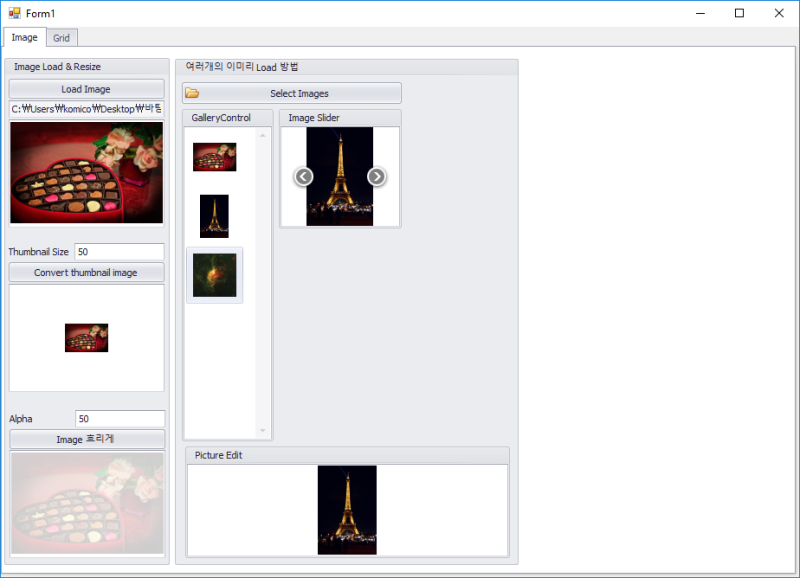Click the Image 흐리게 button
The height and width of the screenshot is (578, 800).
86,438
